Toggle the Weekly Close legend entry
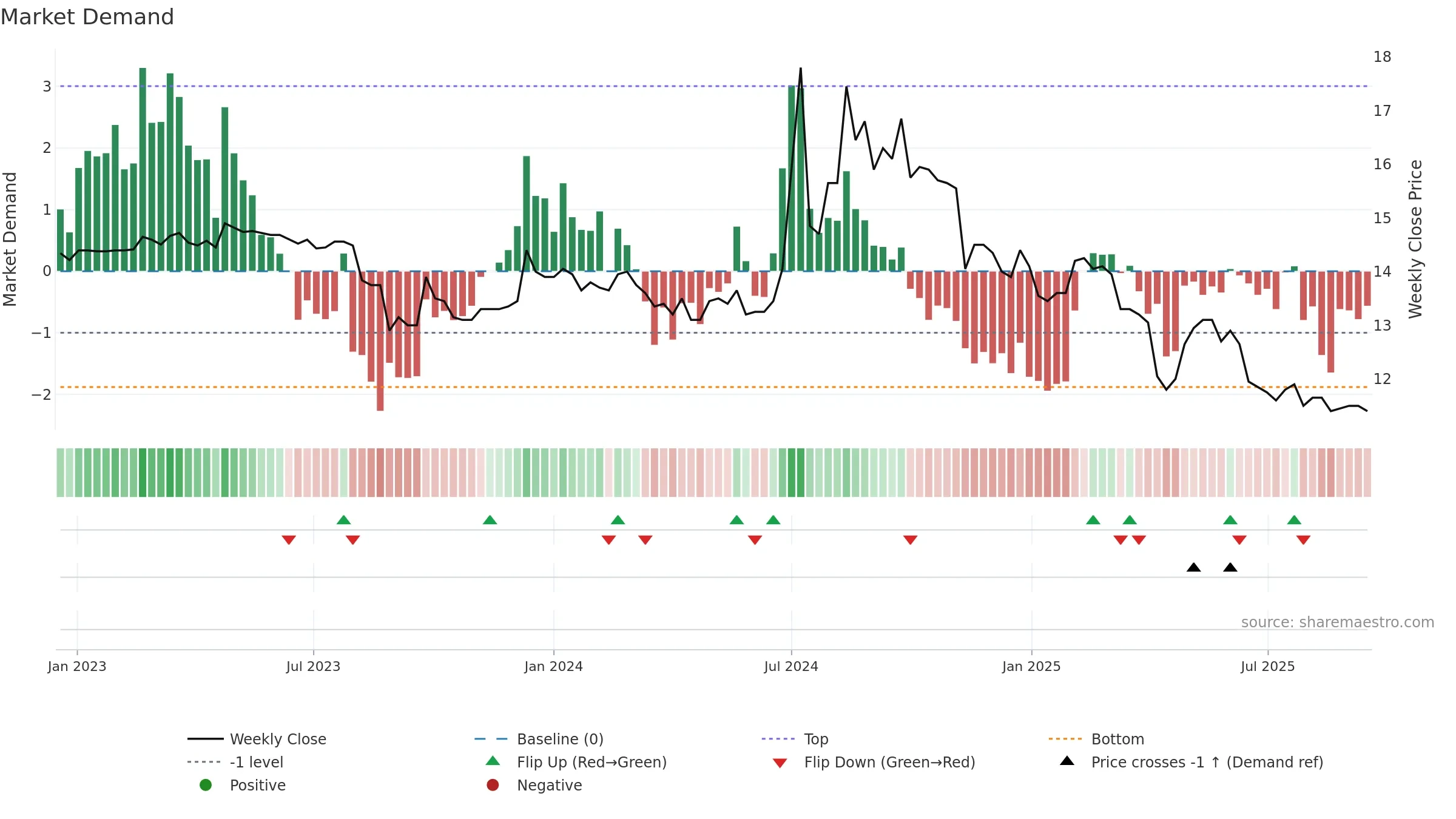1456x819 pixels. pyautogui.click(x=257, y=739)
